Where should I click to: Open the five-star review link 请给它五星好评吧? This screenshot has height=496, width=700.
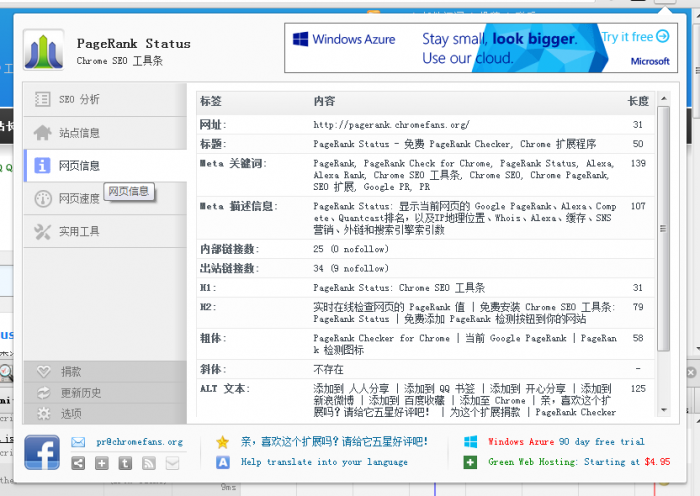coord(334,442)
